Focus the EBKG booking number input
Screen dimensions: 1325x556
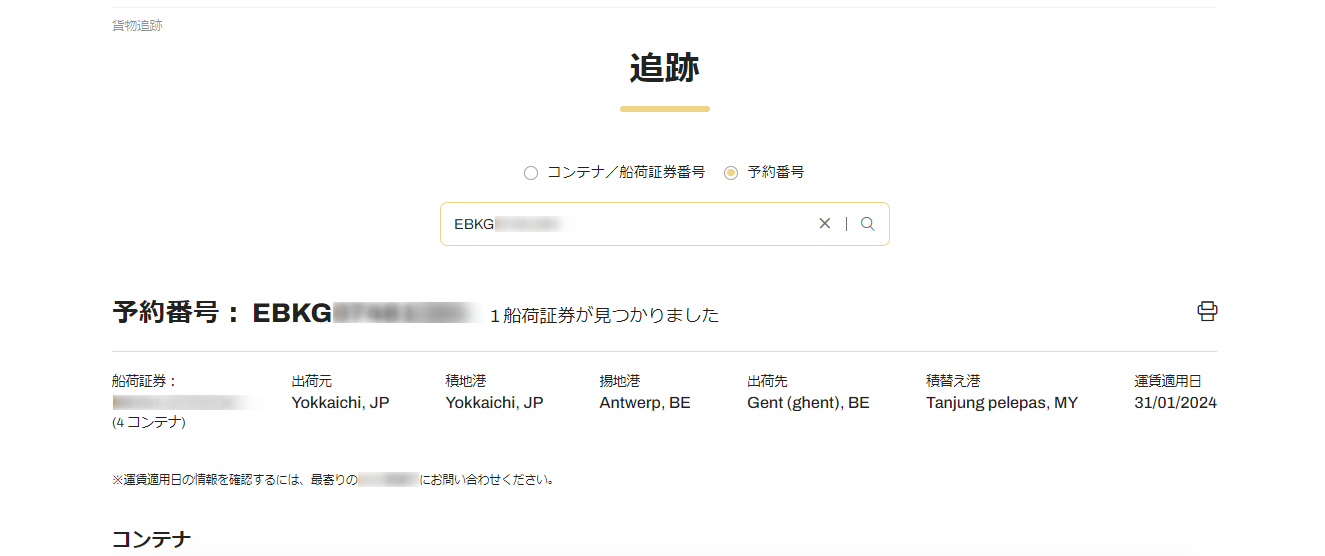pos(630,224)
